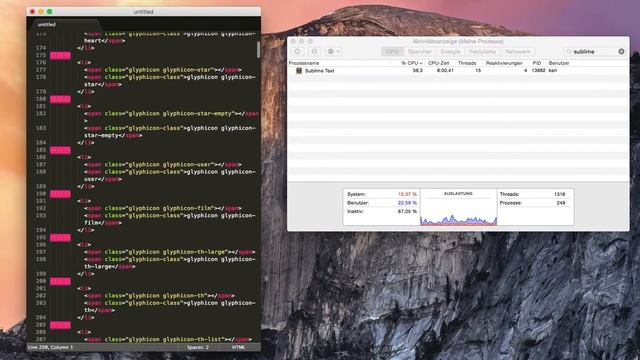Click 'Line 208, Column 1' in the status bar
This screenshot has height=360, width=640.
tap(50, 347)
